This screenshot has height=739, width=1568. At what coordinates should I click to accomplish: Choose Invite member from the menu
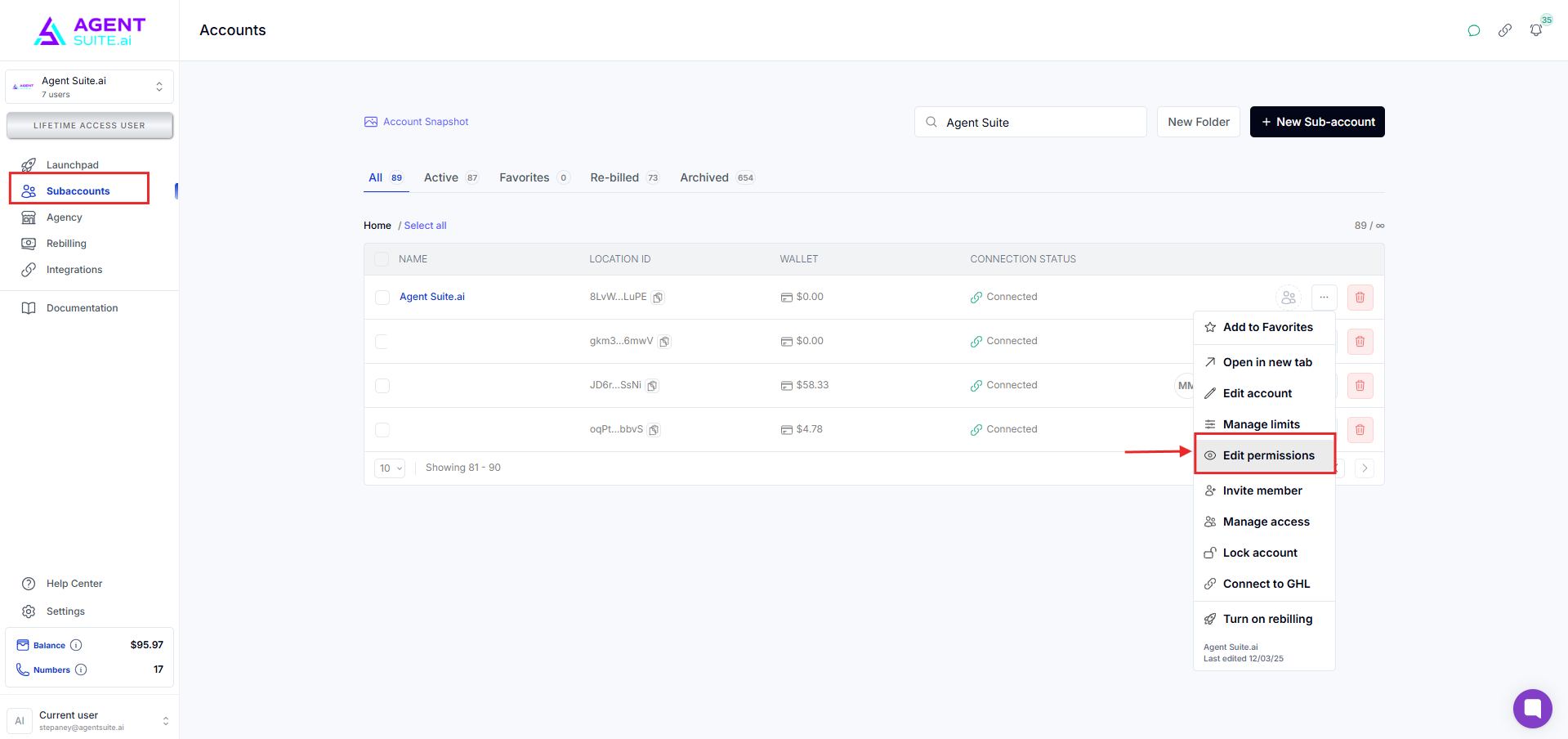(1265, 490)
